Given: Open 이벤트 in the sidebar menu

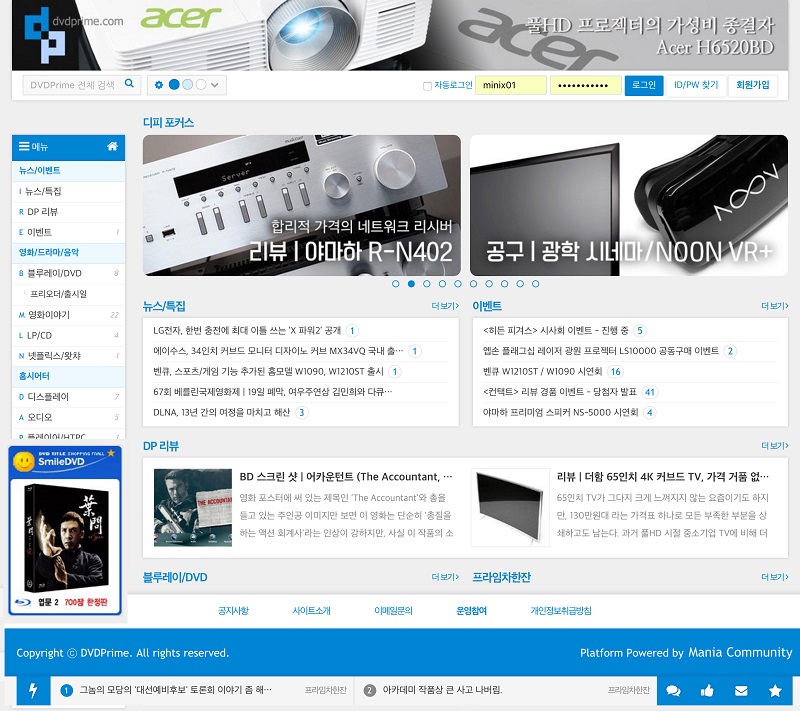Looking at the screenshot, I should tap(68, 233).
